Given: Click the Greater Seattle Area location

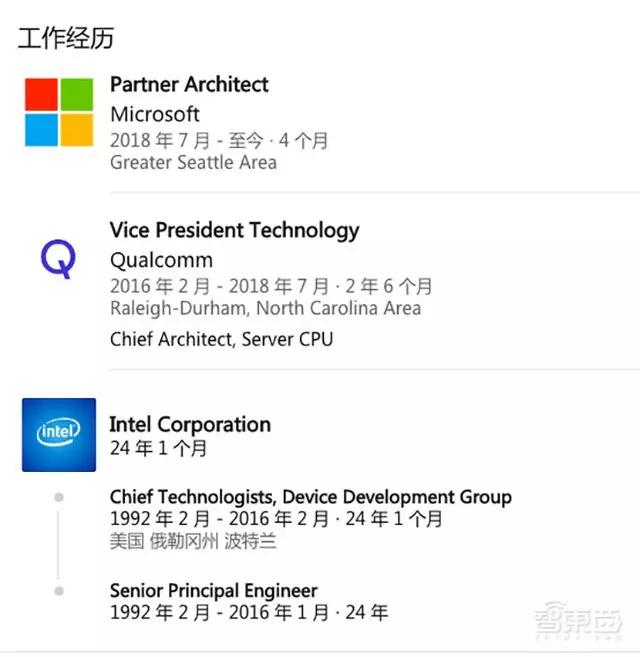Looking at the screenshot, I should (193, 162).
